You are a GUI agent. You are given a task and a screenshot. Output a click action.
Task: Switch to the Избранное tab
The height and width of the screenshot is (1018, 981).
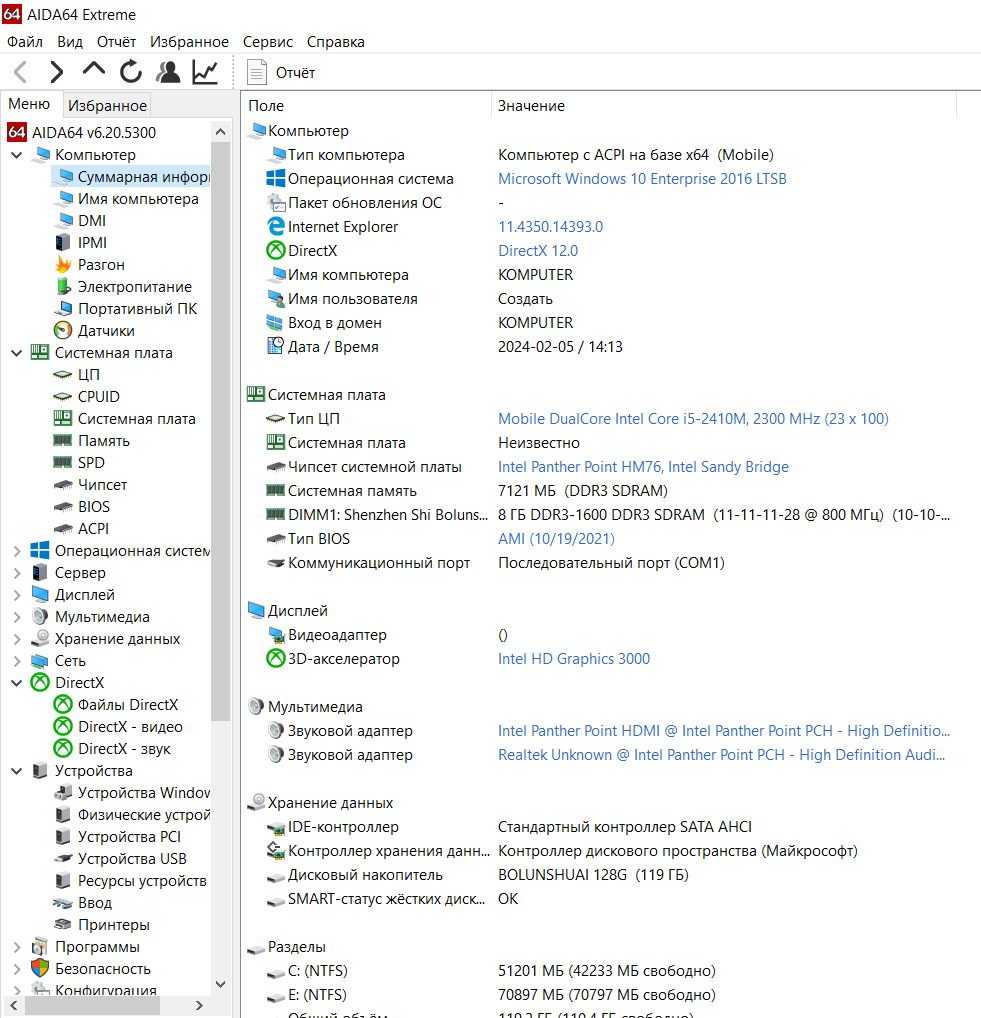[x=108, y=105]
